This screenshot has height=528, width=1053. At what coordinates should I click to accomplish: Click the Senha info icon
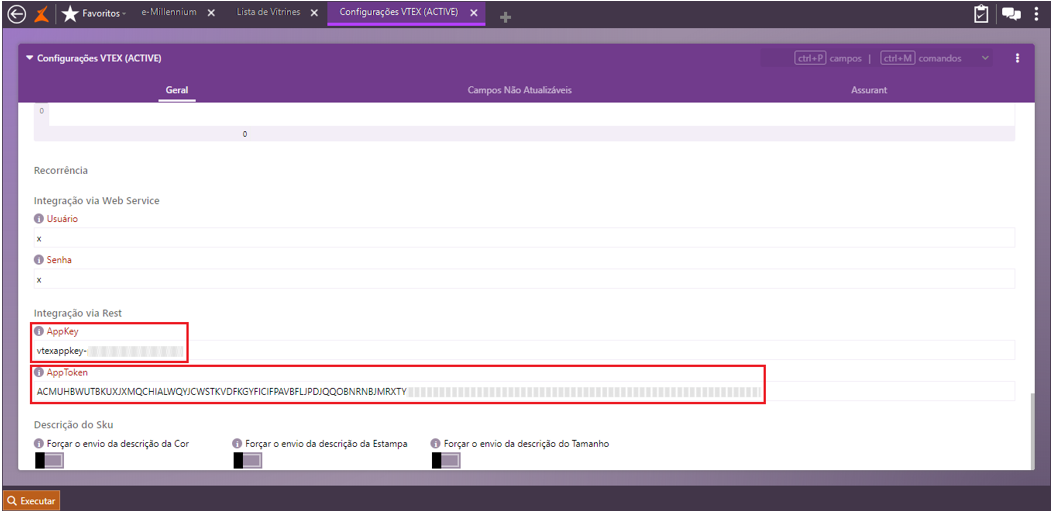coord(38,260)
